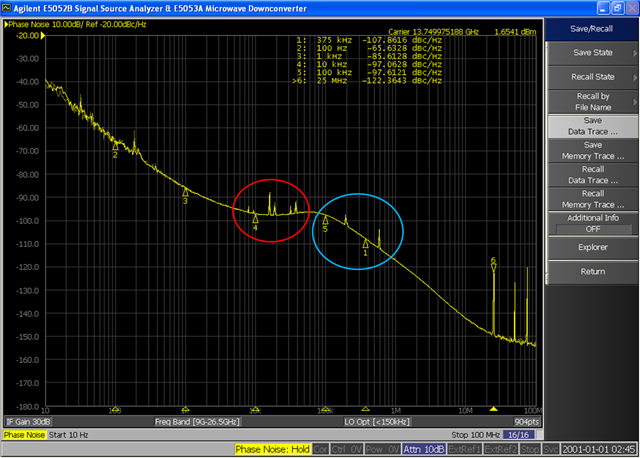Viewport: 640px width, 458px height.
Task: Click the Save State softkey
Action: pyautogui.click(x=593, y=53)
